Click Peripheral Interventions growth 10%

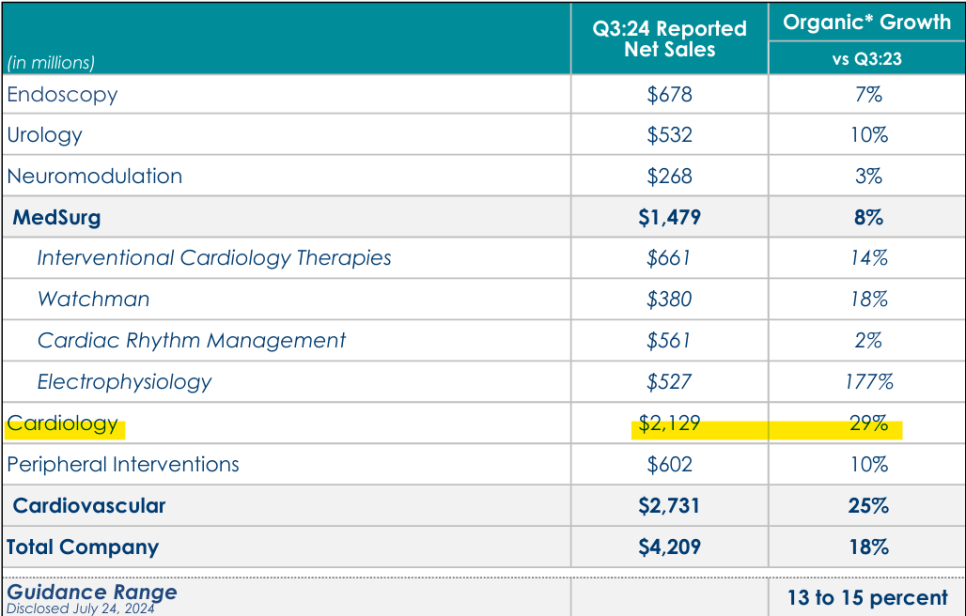[869, 464]
